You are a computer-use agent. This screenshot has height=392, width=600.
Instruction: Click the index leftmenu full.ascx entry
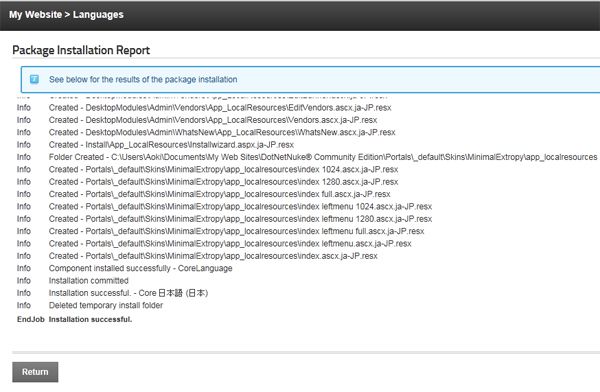[x=236, y=231]
